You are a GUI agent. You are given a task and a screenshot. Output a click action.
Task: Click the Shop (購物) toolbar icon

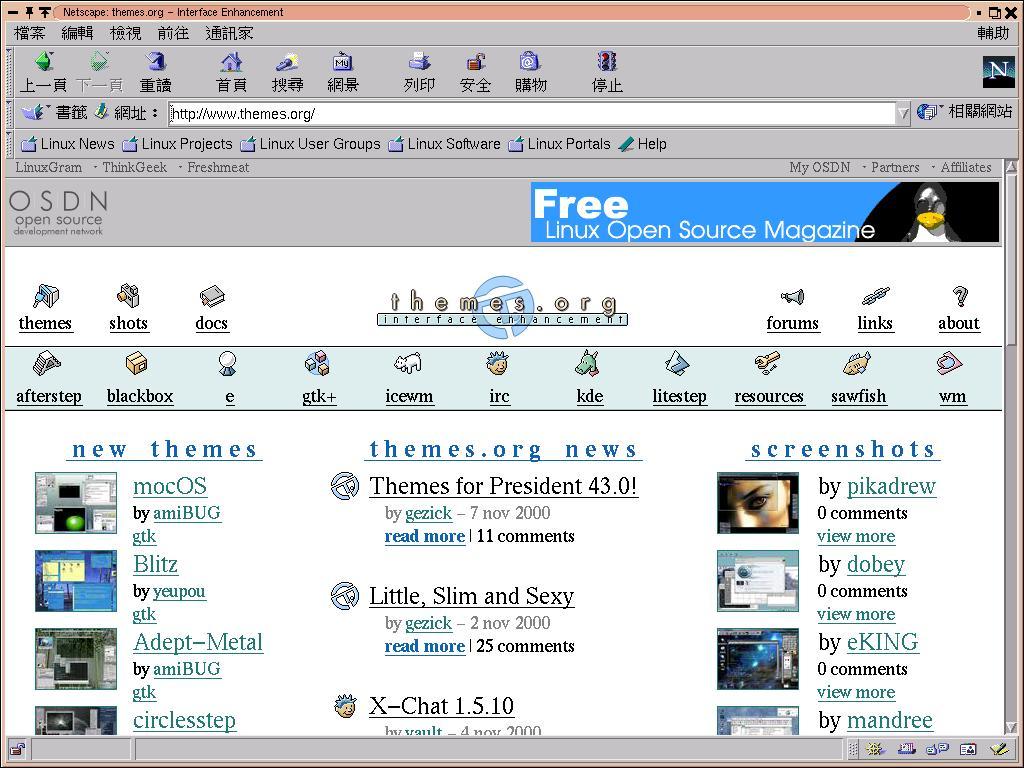pyautogui.click(x=530, y=61)
